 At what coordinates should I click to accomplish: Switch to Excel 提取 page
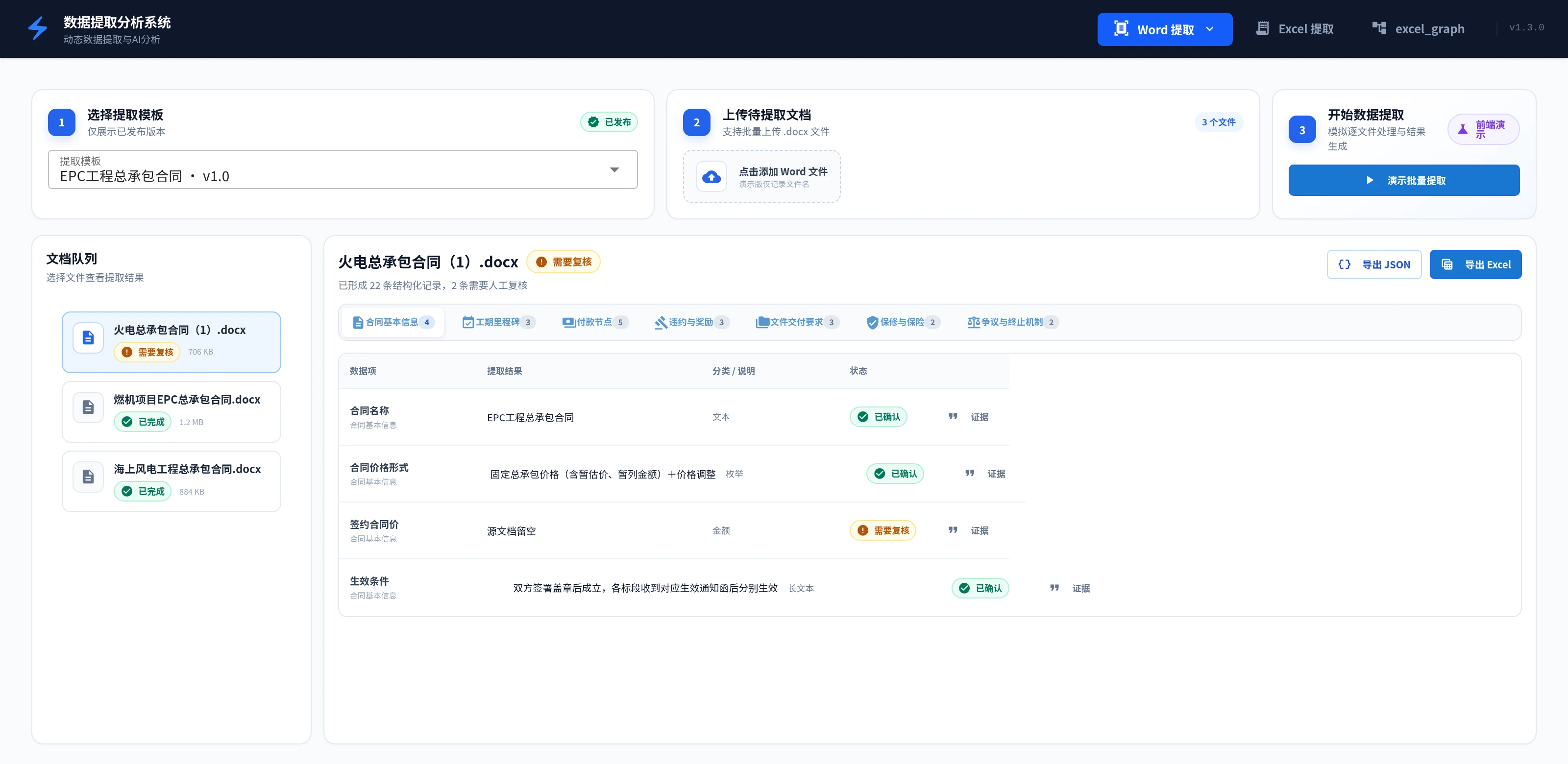click(x=1295, y=28)
